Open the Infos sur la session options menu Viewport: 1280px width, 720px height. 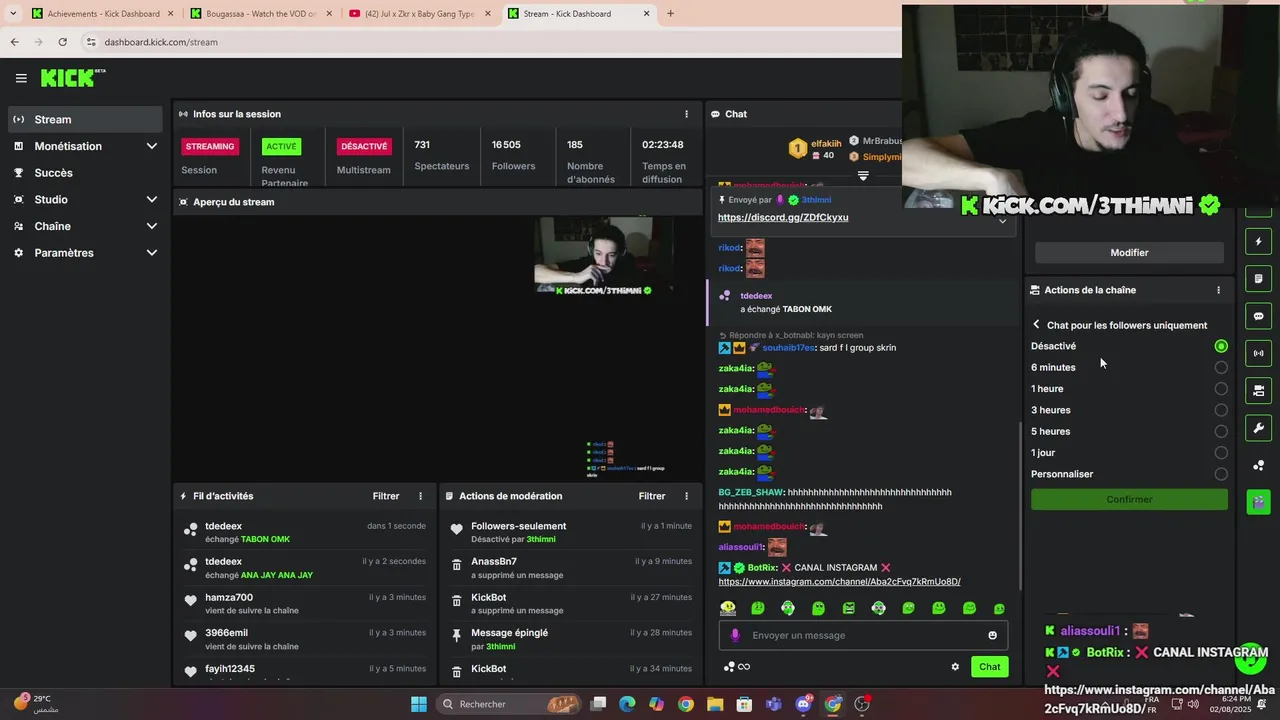point(686,114)
